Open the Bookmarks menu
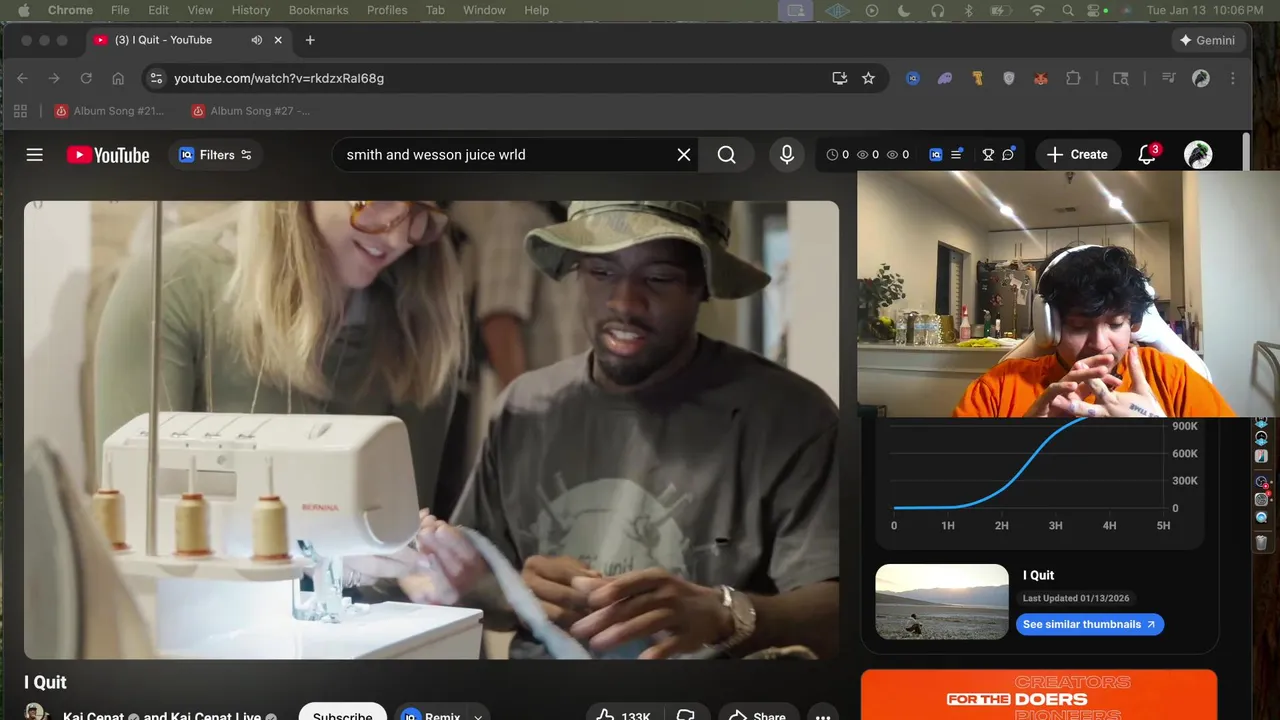The height and width of the screenshot is (720, 1280). pyautogui.click(x=319, y=10)
